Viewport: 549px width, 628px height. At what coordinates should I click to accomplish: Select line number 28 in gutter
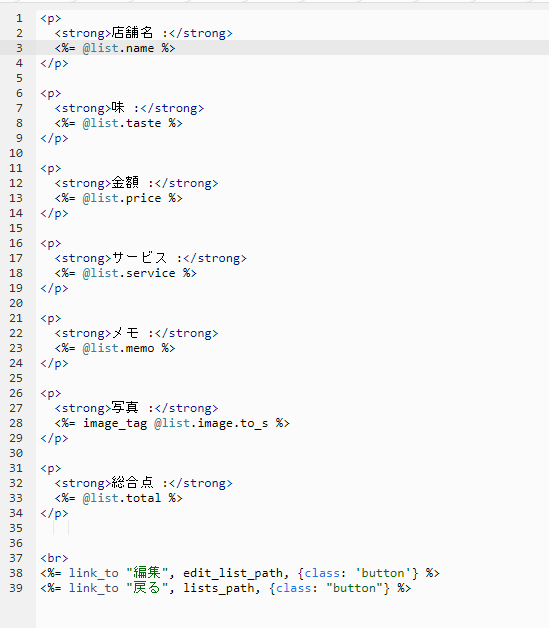(x=16, y=423)
